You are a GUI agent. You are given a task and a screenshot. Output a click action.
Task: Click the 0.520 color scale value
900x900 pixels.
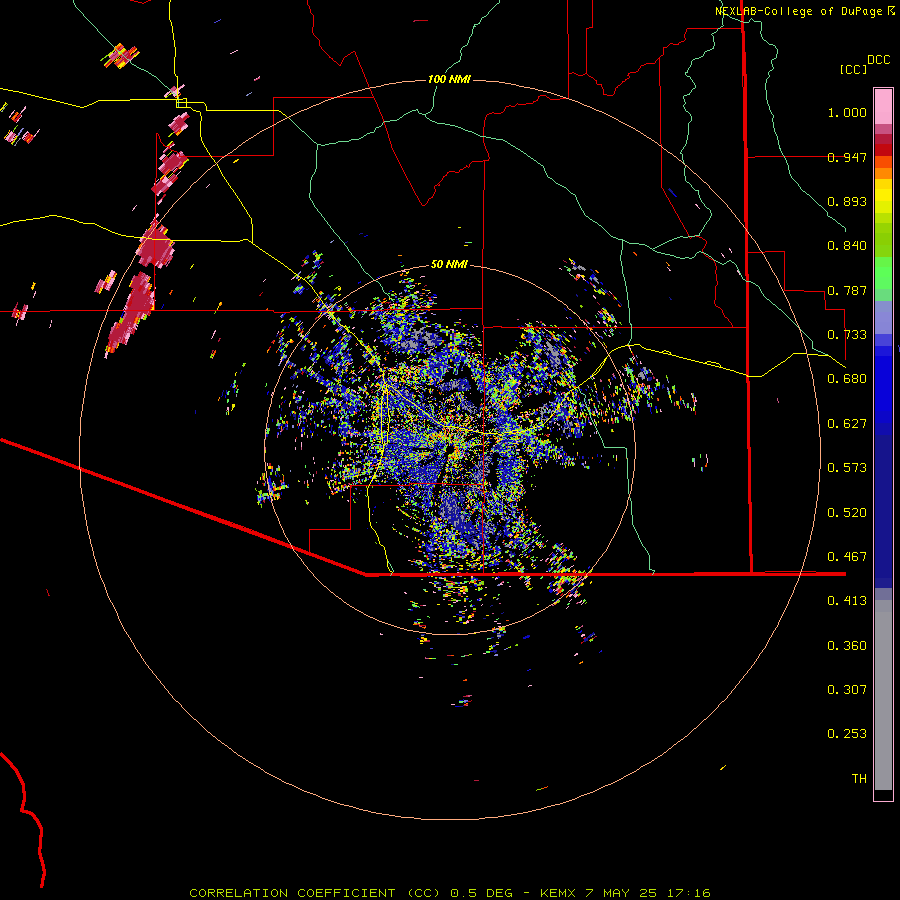point(847,513)
